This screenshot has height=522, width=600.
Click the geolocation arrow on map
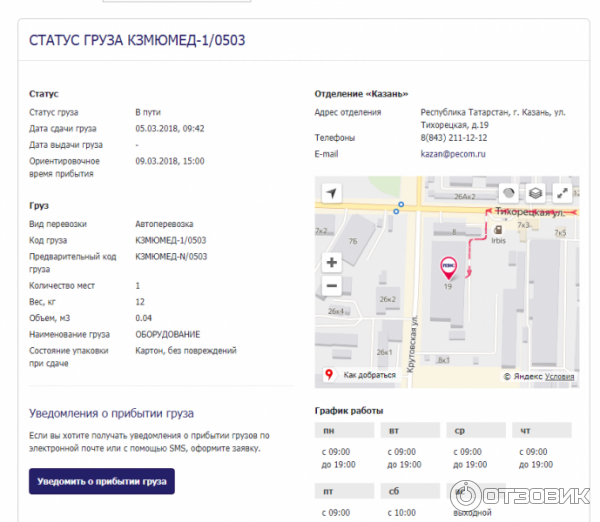pos(331,193)
